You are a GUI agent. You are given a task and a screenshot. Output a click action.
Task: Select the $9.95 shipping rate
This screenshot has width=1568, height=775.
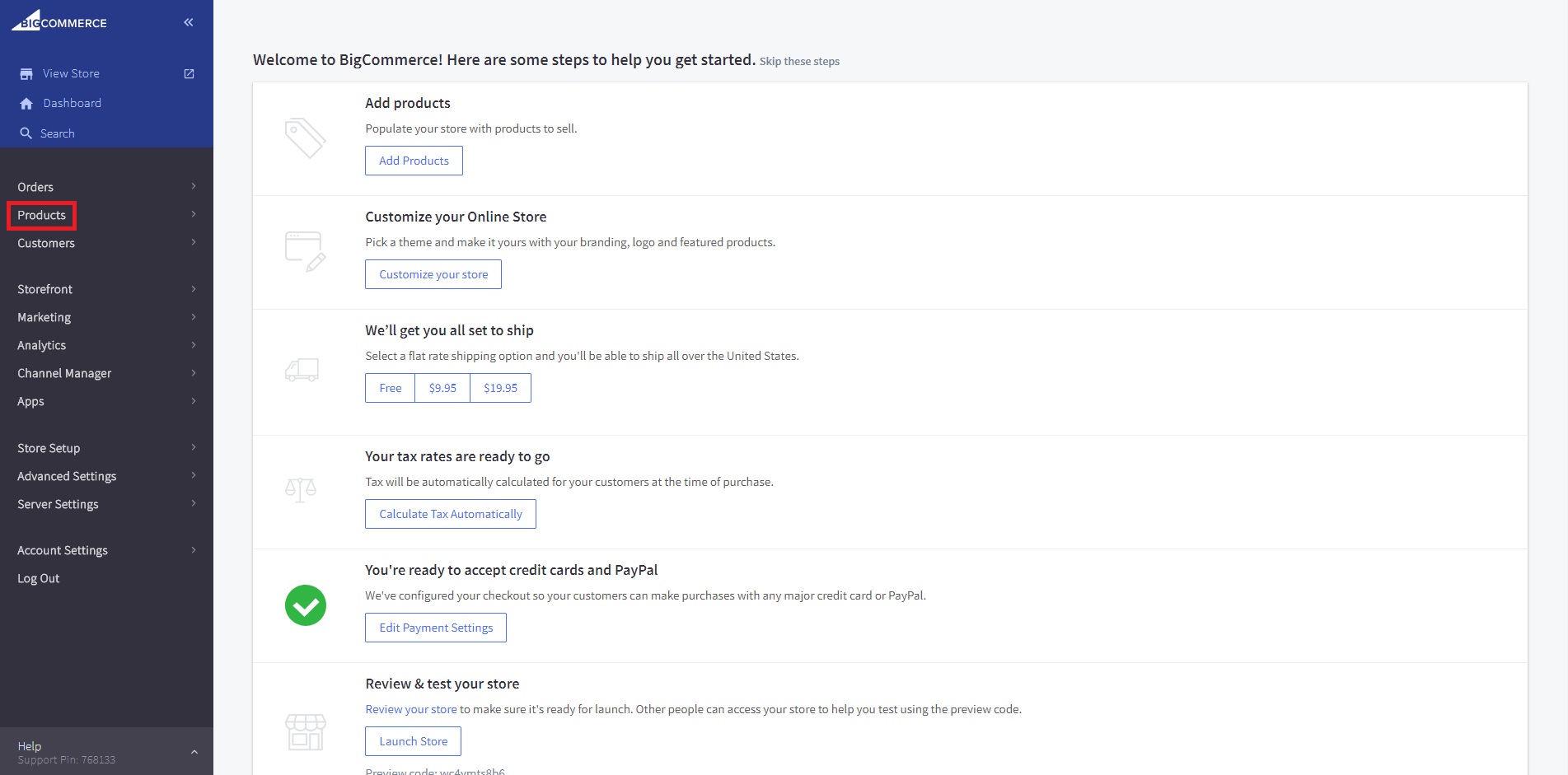point(442,388)
